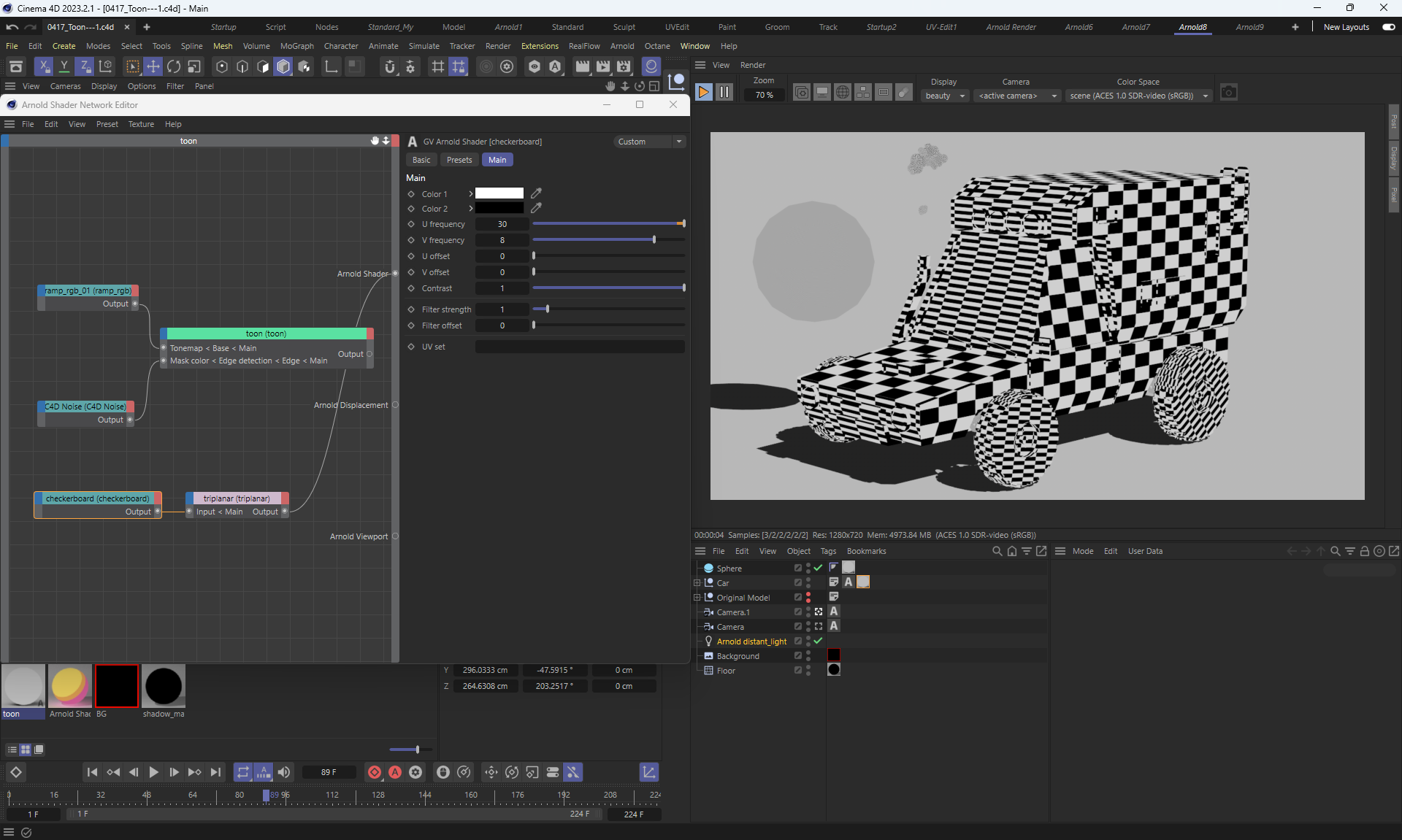Select the Rotate tool in the toolbar
This screenshot has height=840, width=1402.
(x=174, y=67)
